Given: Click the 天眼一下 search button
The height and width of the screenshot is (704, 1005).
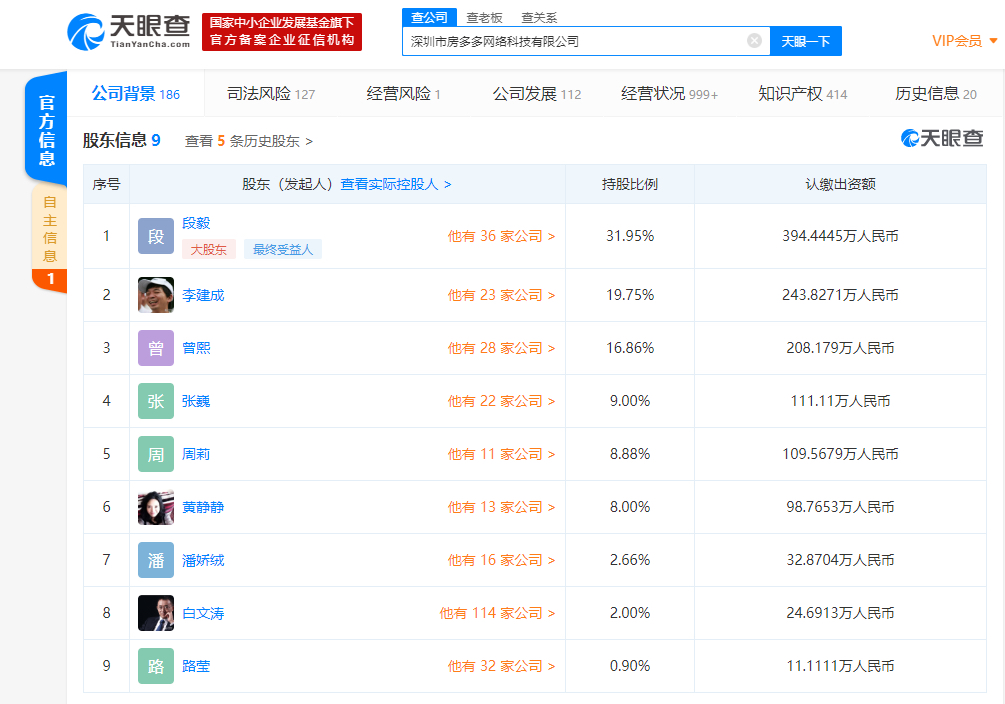Looking at the screenshot, I should click(x=806, y=41).
